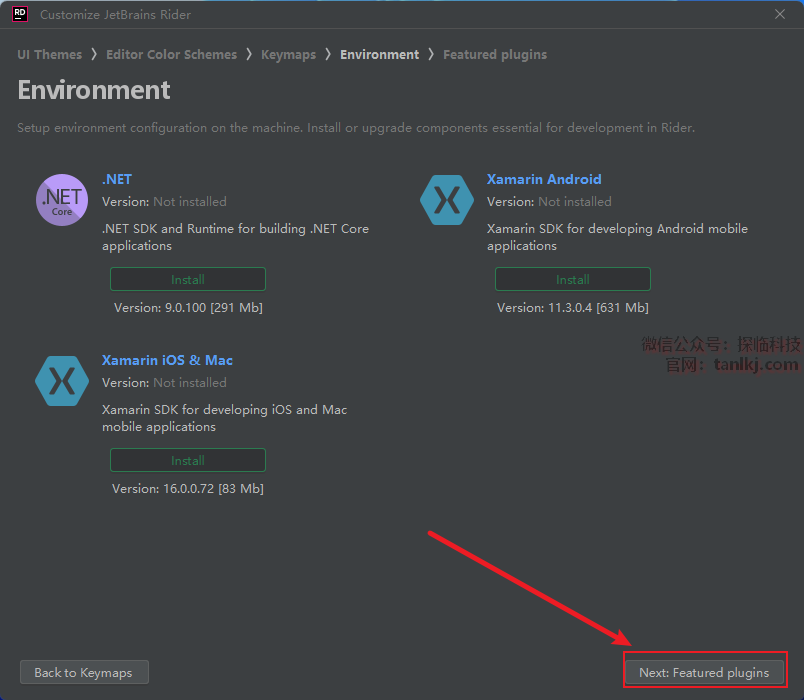Open the Editor Color Schemes step
The width and height of the screenshot is (804, 700).
171,54
